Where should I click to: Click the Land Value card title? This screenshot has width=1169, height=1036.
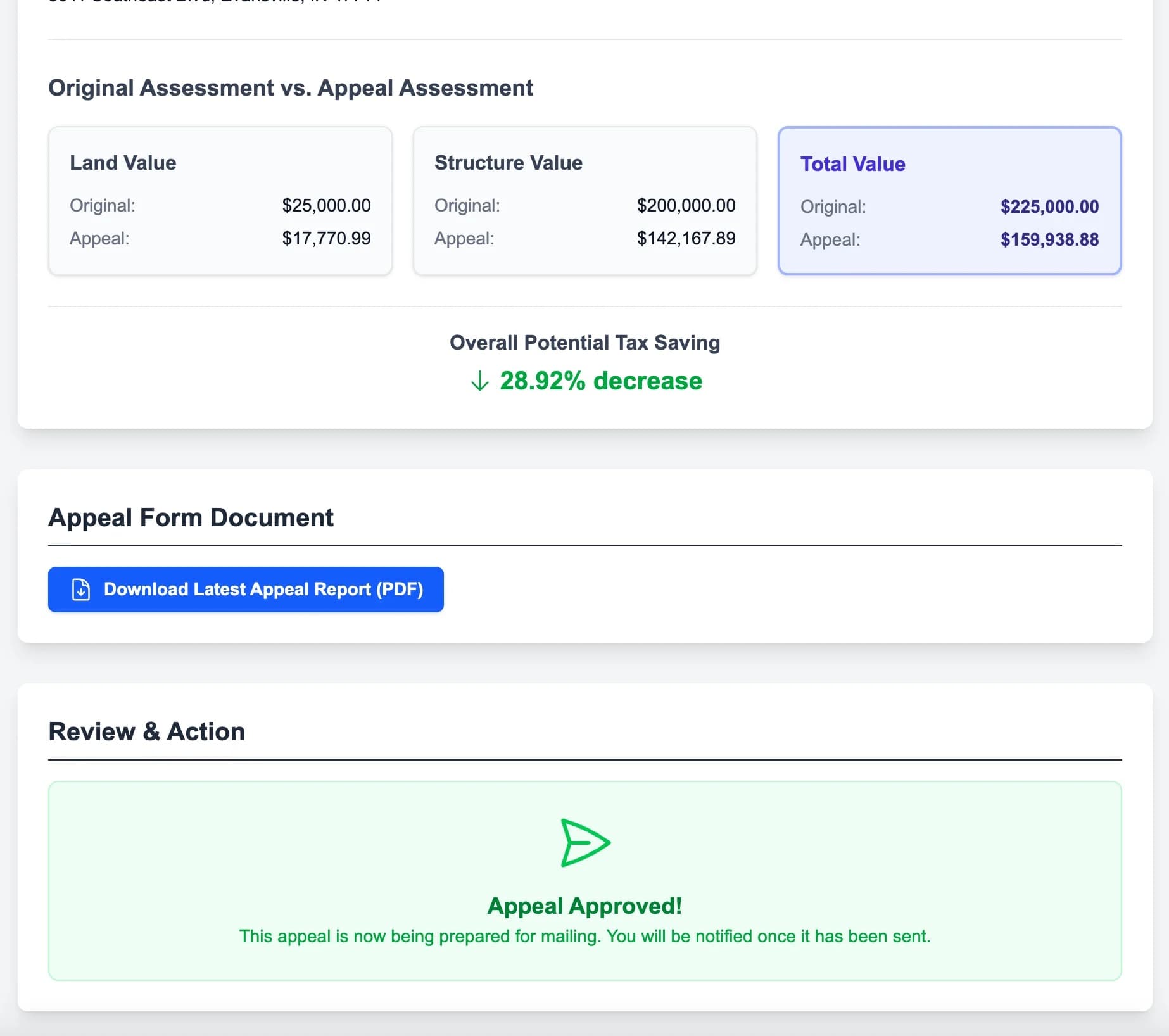(x=123, y=163)
